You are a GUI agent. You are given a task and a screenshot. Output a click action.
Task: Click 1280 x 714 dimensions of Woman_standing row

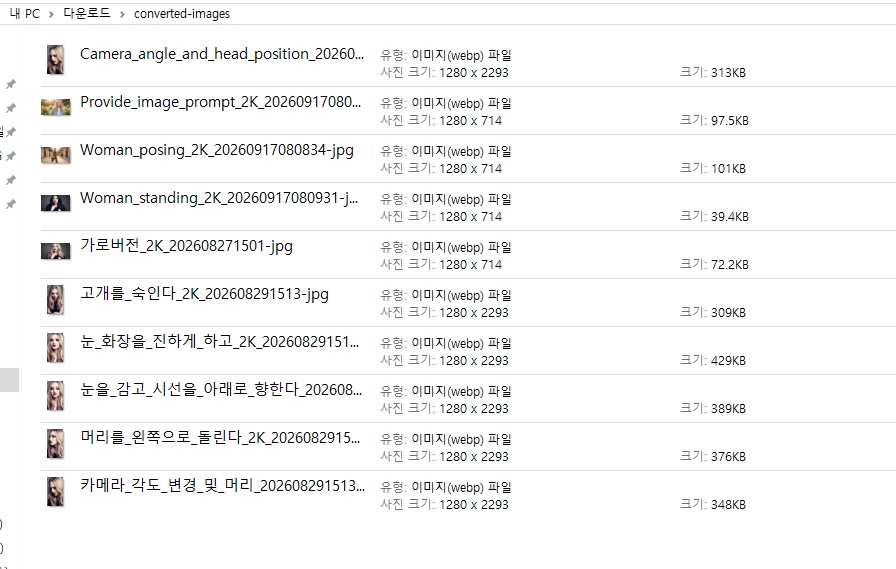(470, 217)
